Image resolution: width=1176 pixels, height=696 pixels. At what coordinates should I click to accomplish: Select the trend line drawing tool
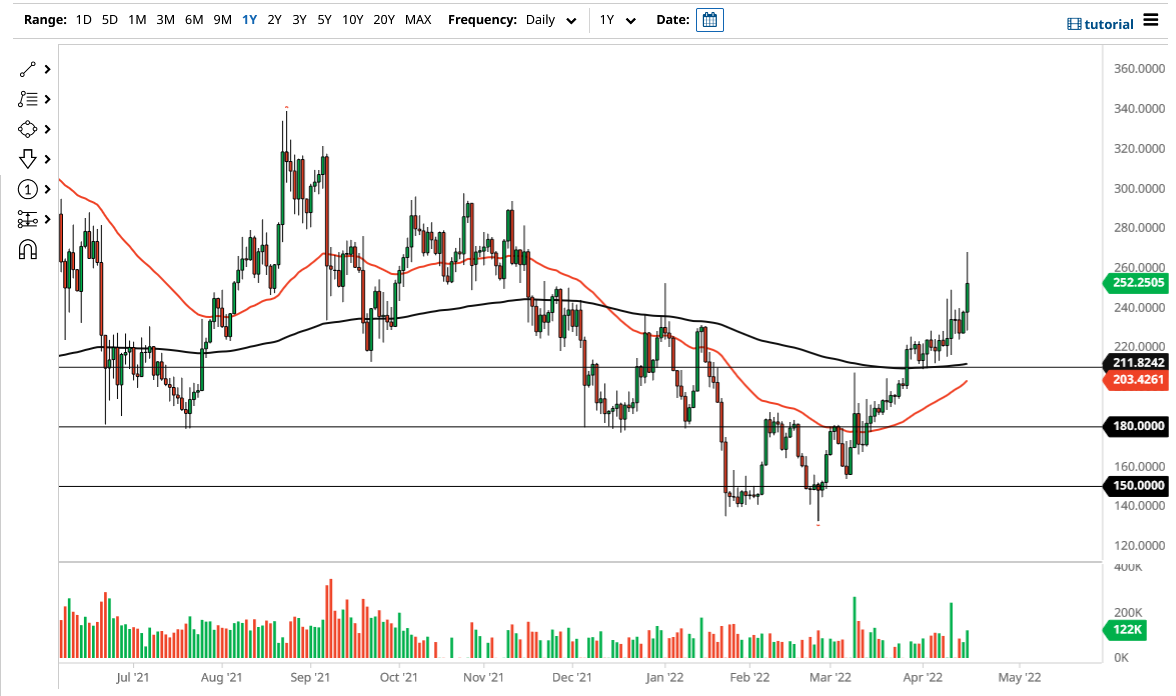(27, 68)
